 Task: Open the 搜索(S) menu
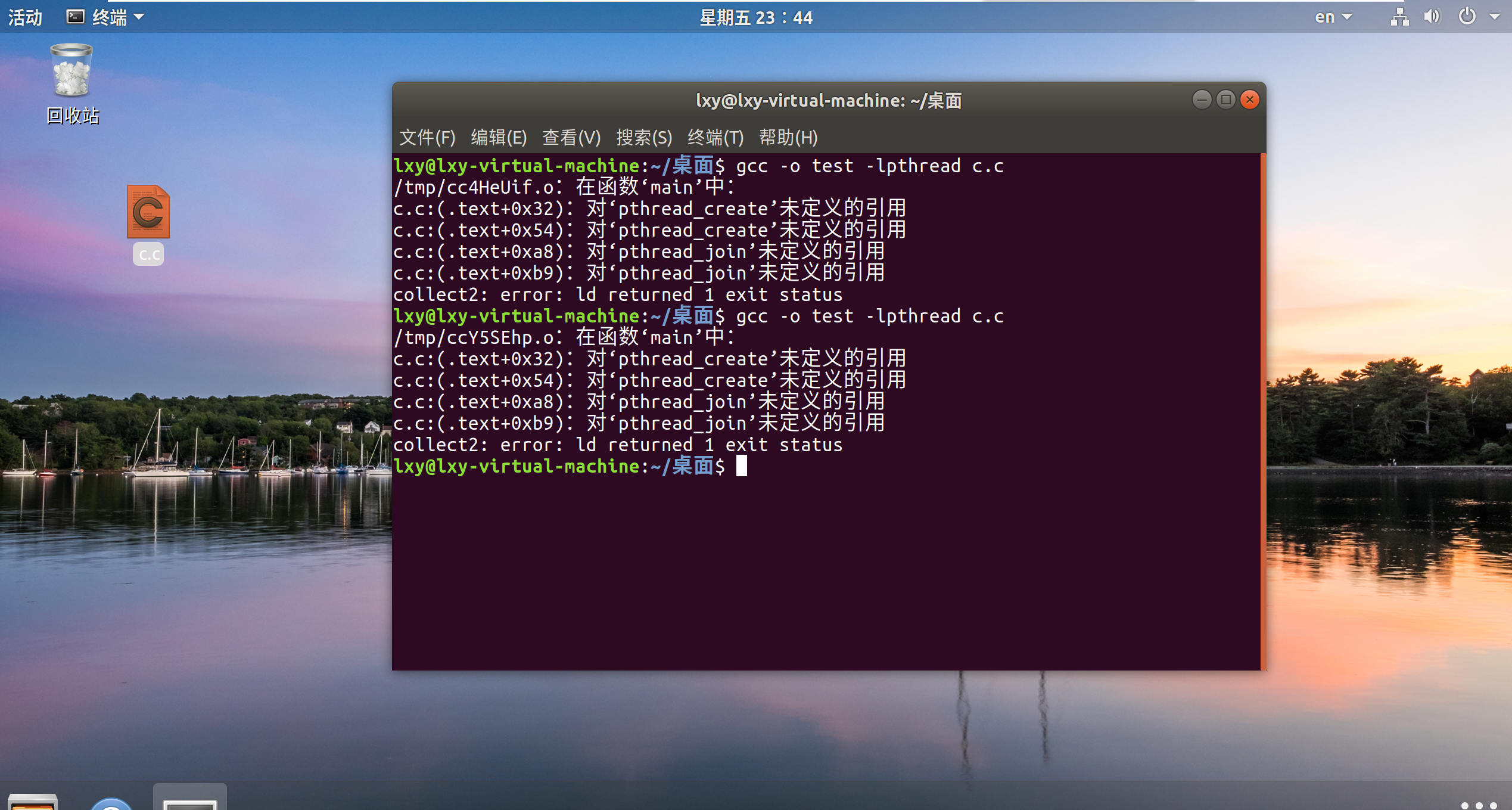(643, 138)
